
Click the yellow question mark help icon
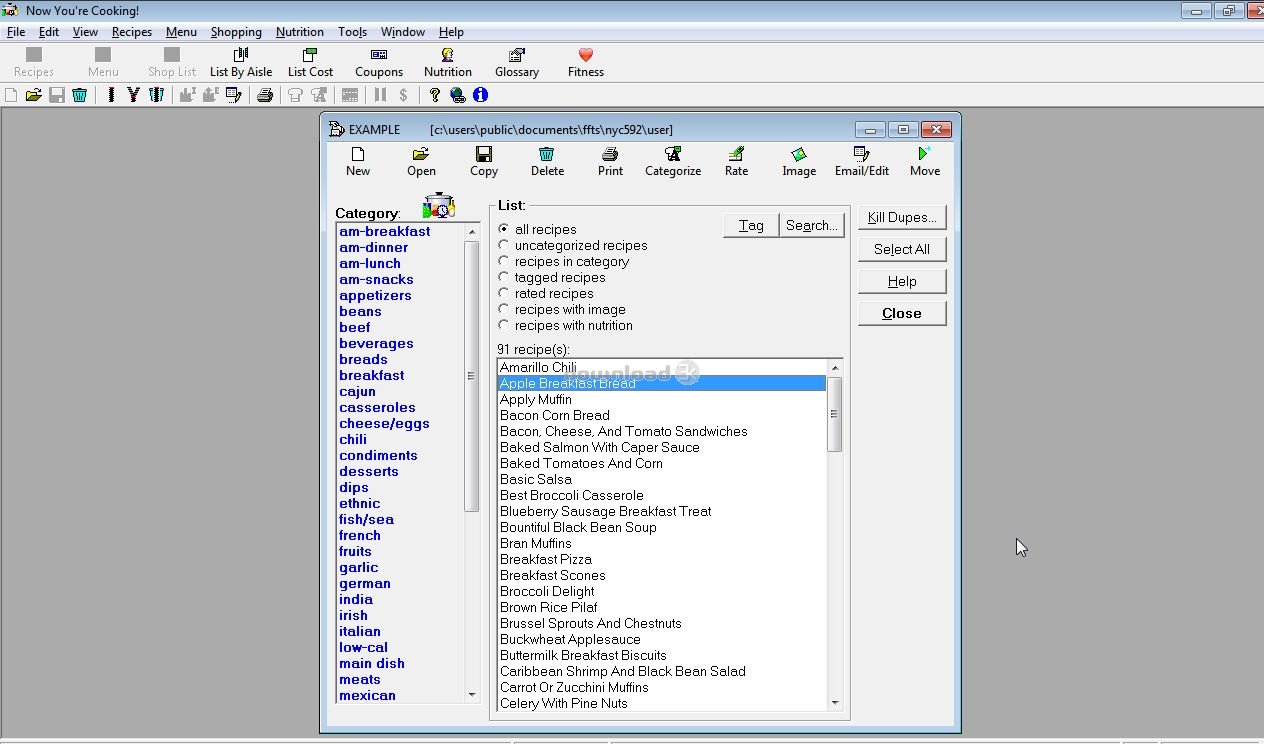[434, 95]
